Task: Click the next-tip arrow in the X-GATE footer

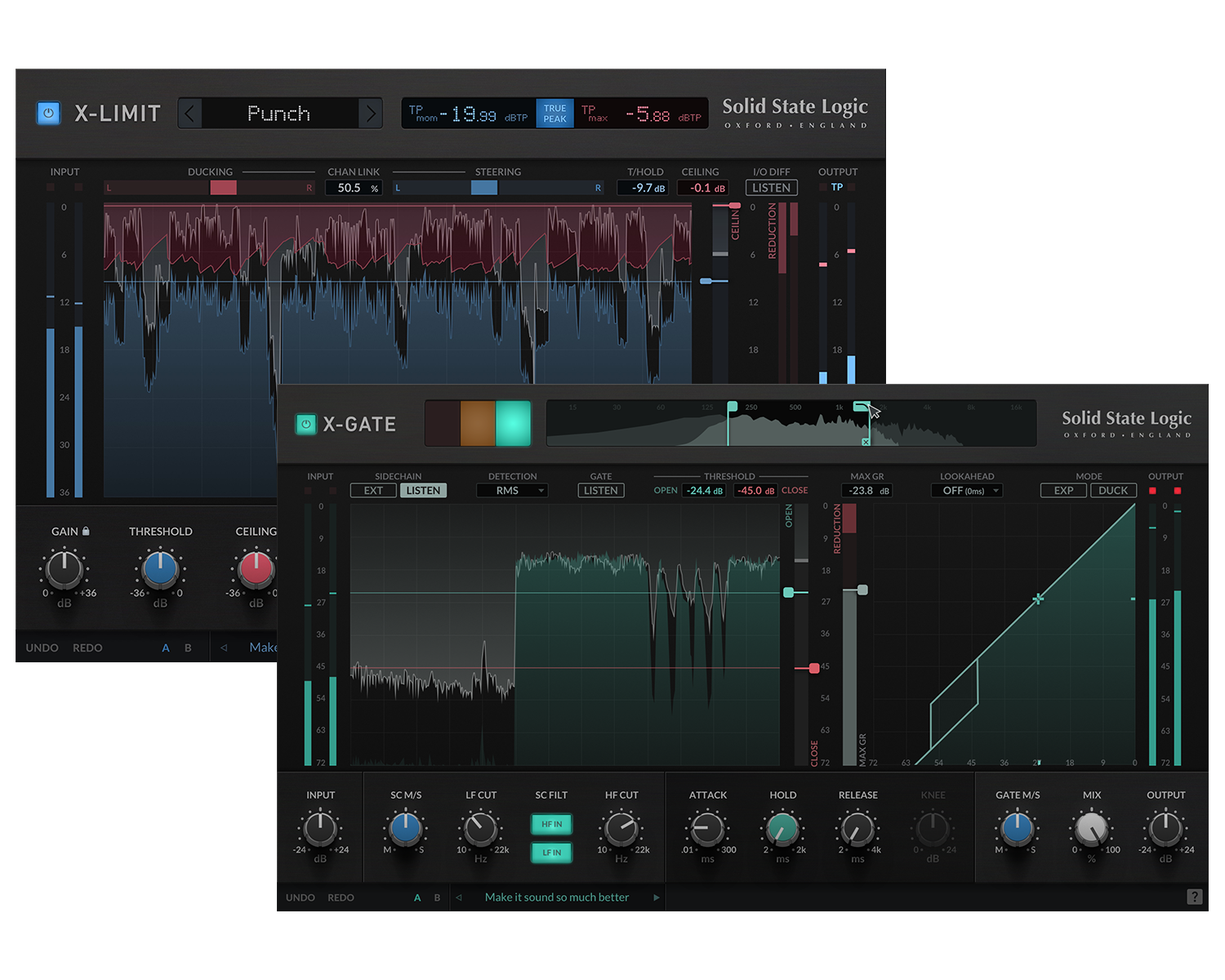Action: (656, 898)
